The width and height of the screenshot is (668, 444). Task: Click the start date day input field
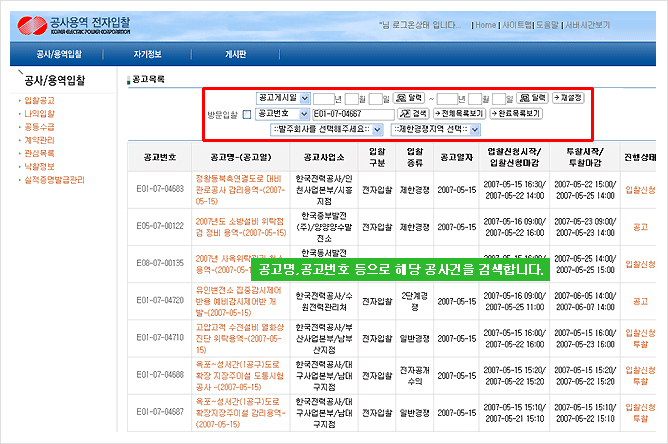[x=375, y=99]
